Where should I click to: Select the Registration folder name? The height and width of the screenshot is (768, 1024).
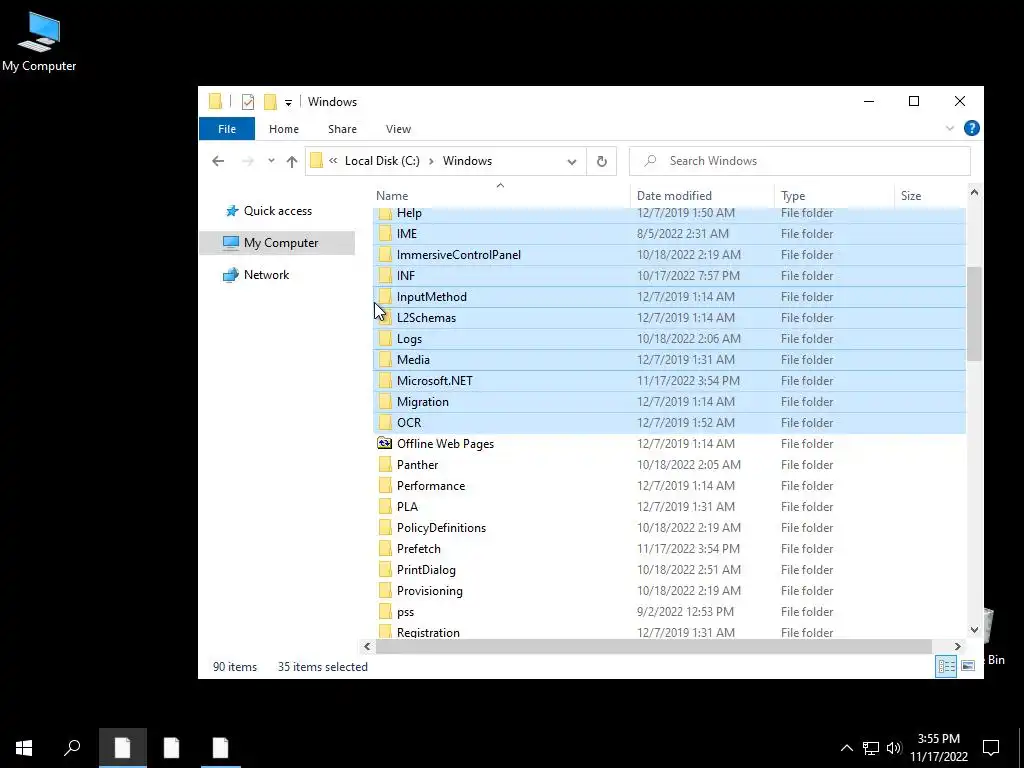[x=428, y=632]
